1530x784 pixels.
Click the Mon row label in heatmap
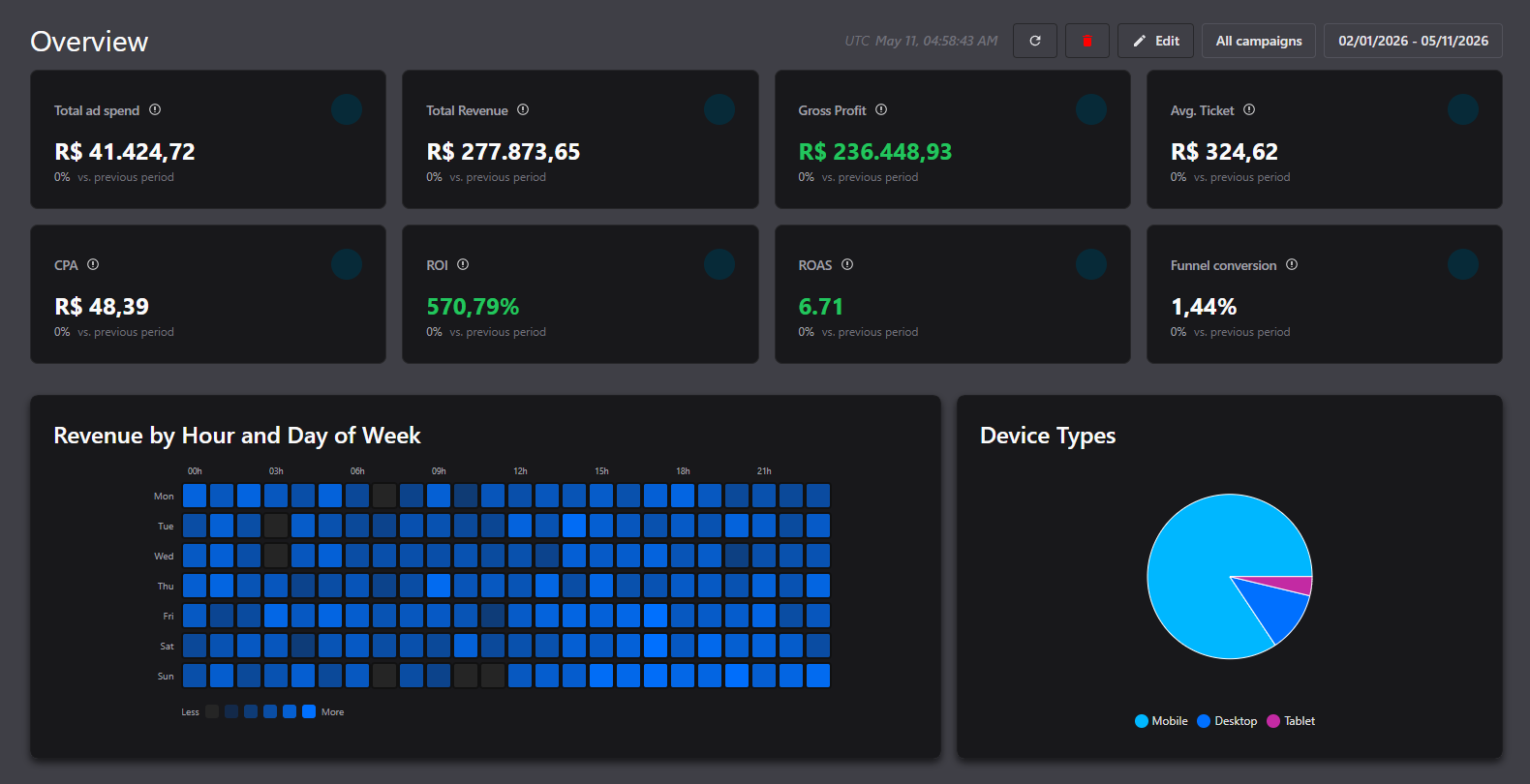164,497
